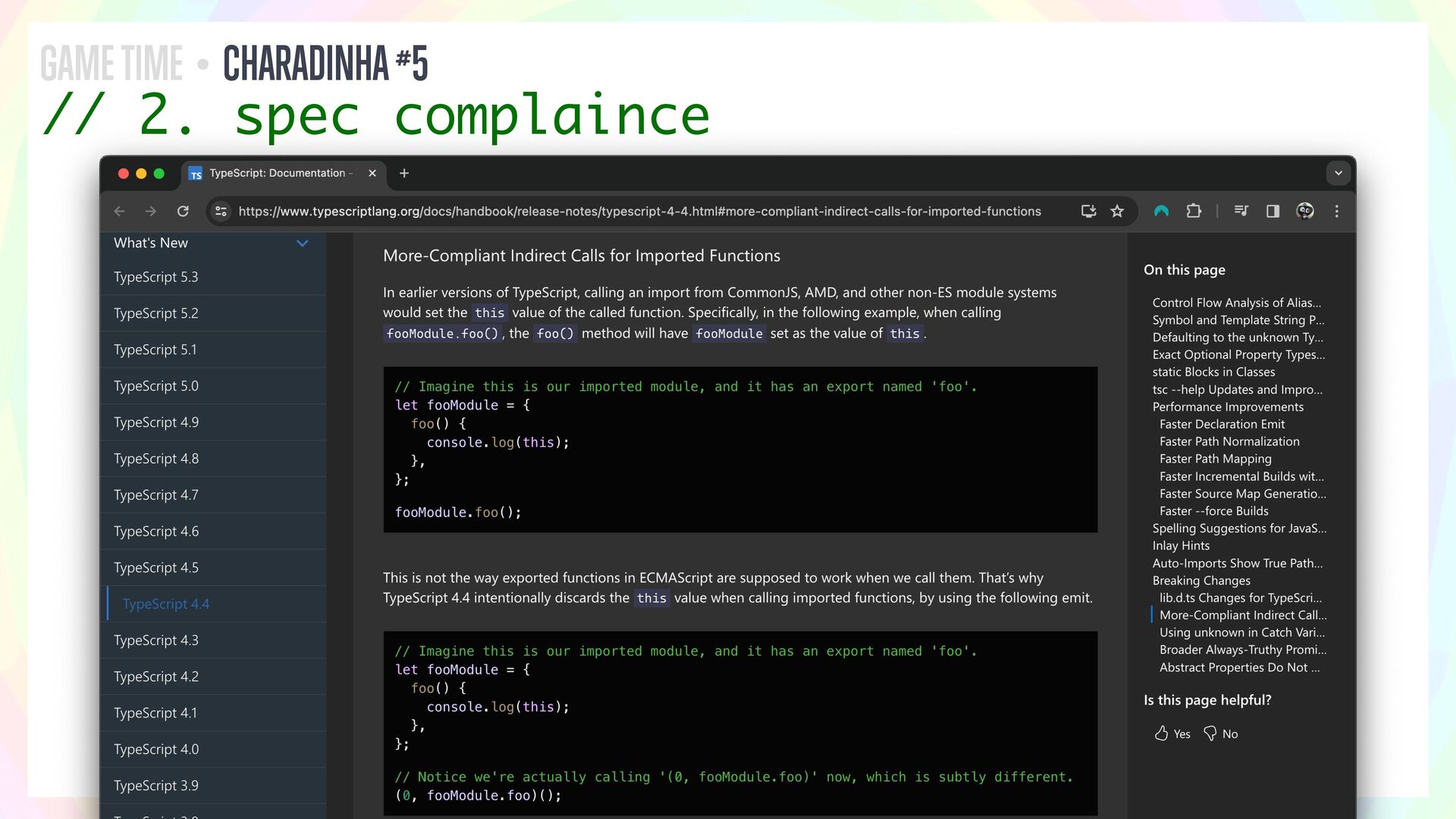Open TypeScript 4.6 release notes
Viewport: 1456px width, 819px height.
pyautogui.click(x=213, y=532)
